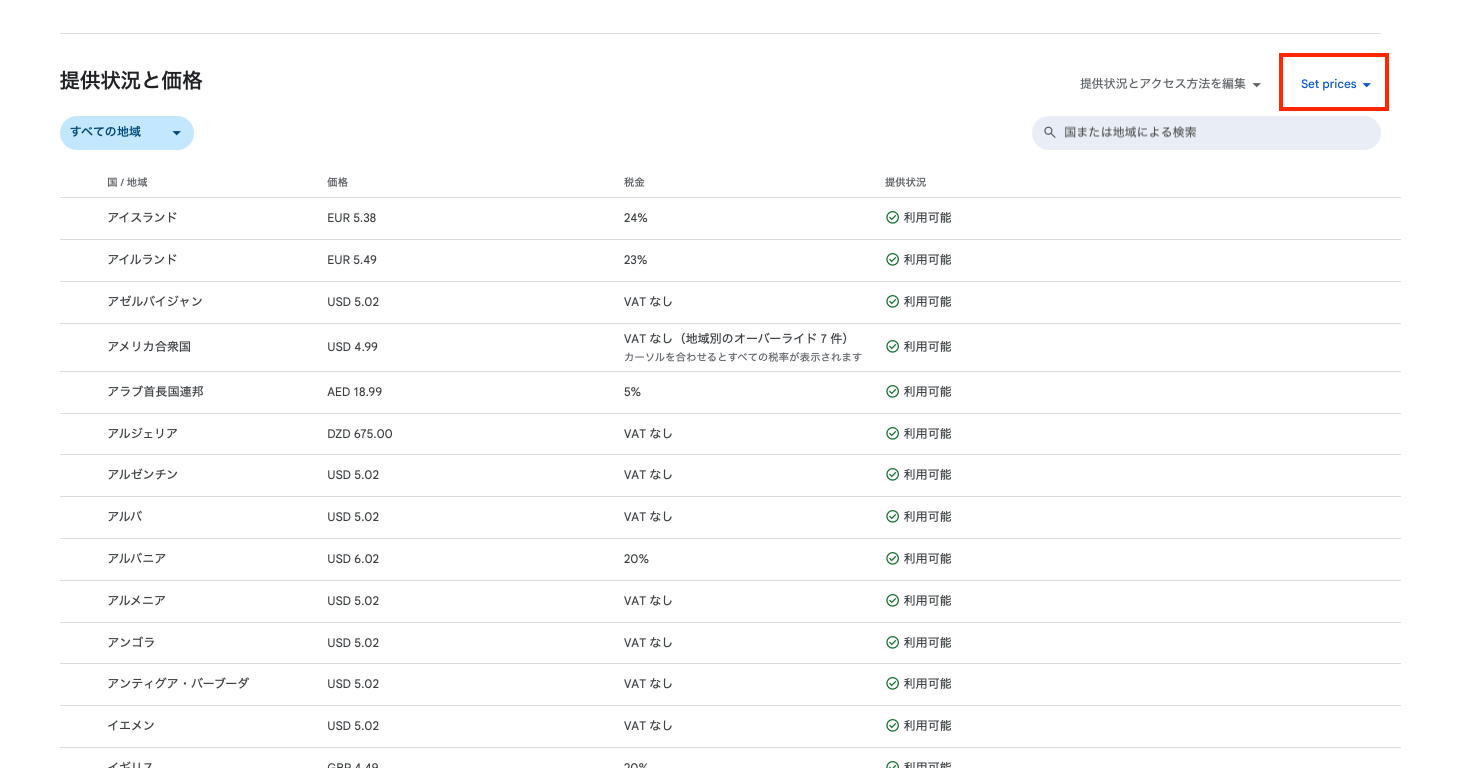Click the available check icon for アメリカ合衆国
Image resolution: width=1476 pixels, height=768 pixels.
click(892, 346)
